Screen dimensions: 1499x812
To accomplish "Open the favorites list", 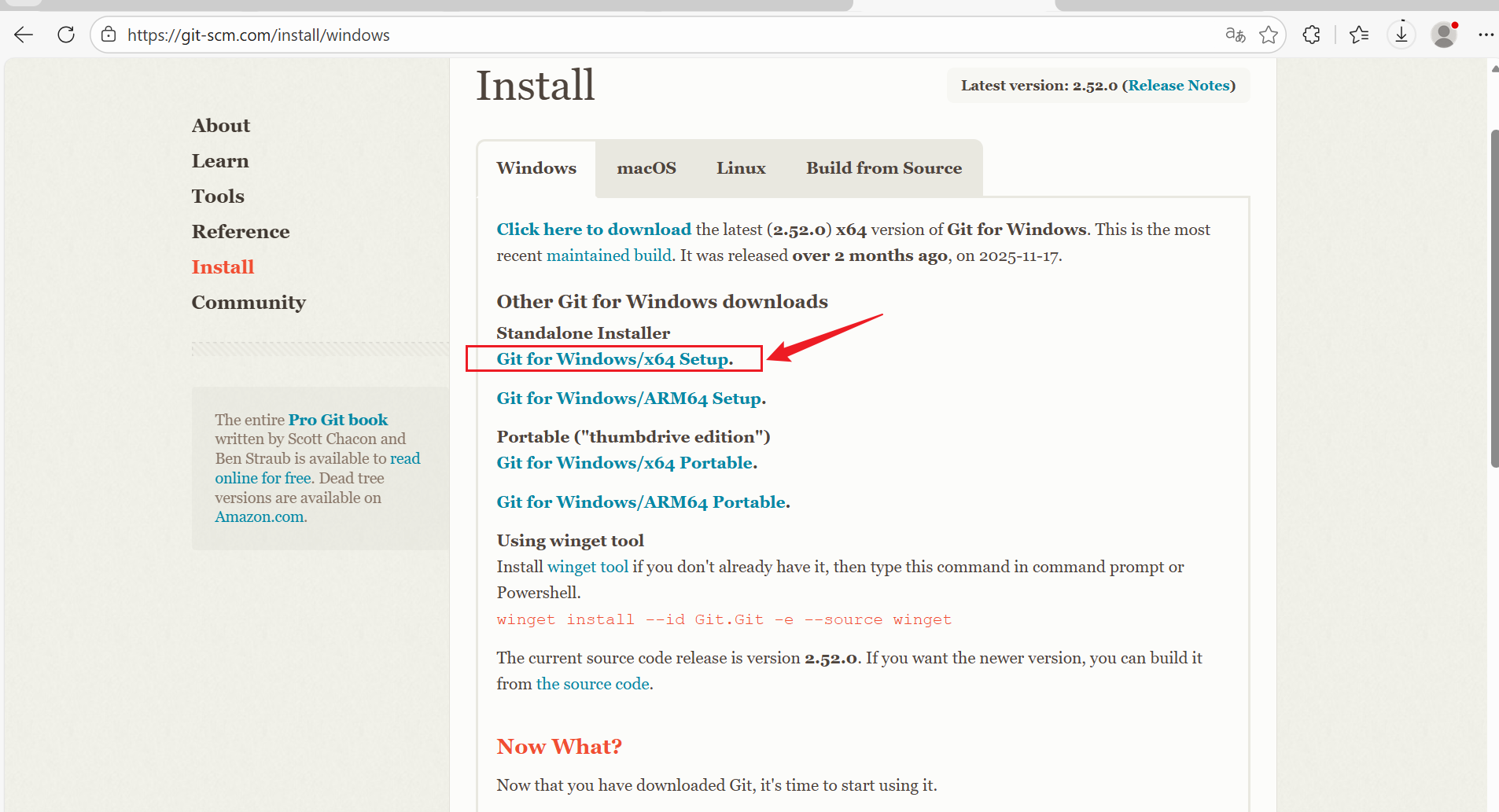I will (x=1358, y=35).
